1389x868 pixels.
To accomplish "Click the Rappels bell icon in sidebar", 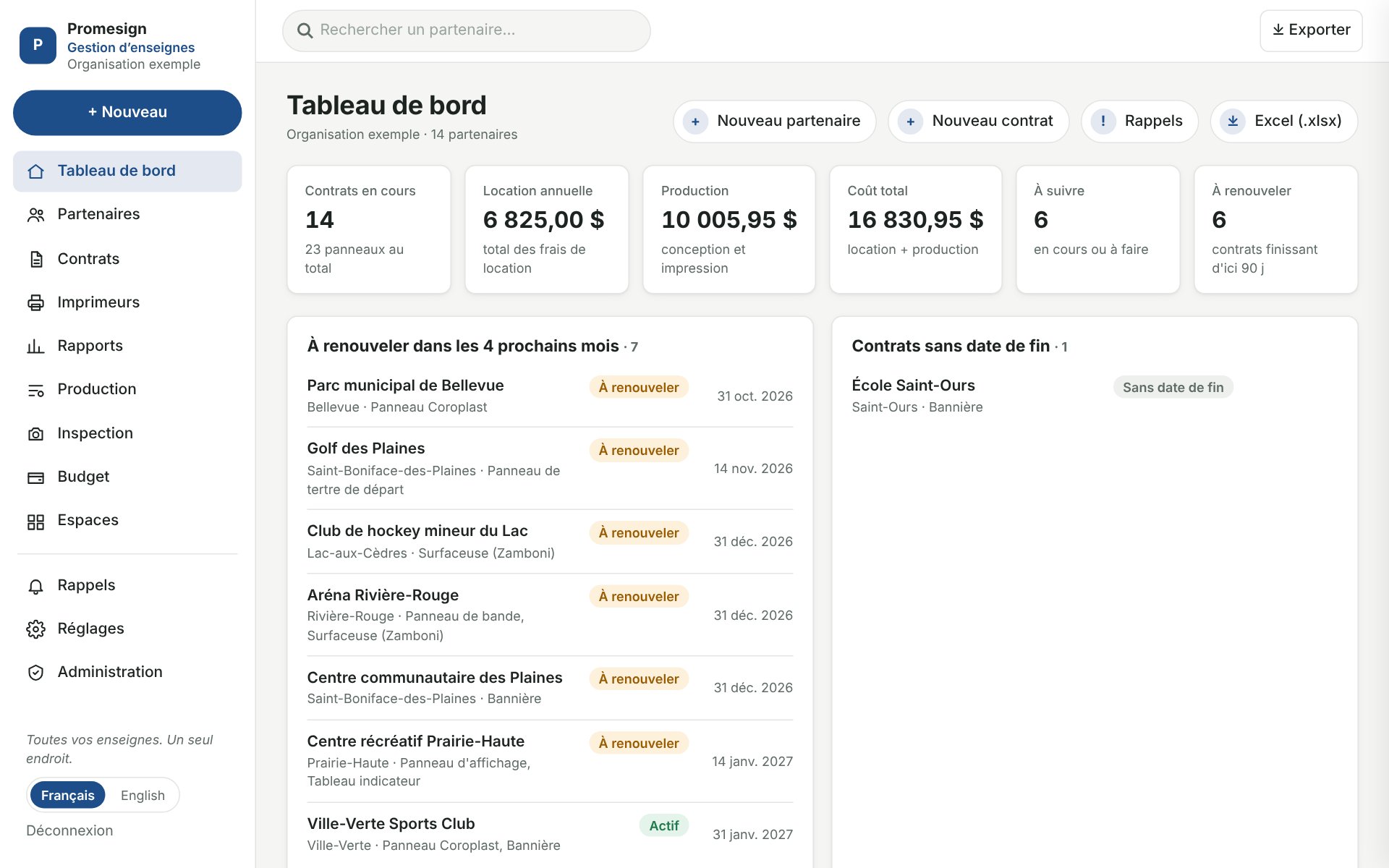I will 35,586.
